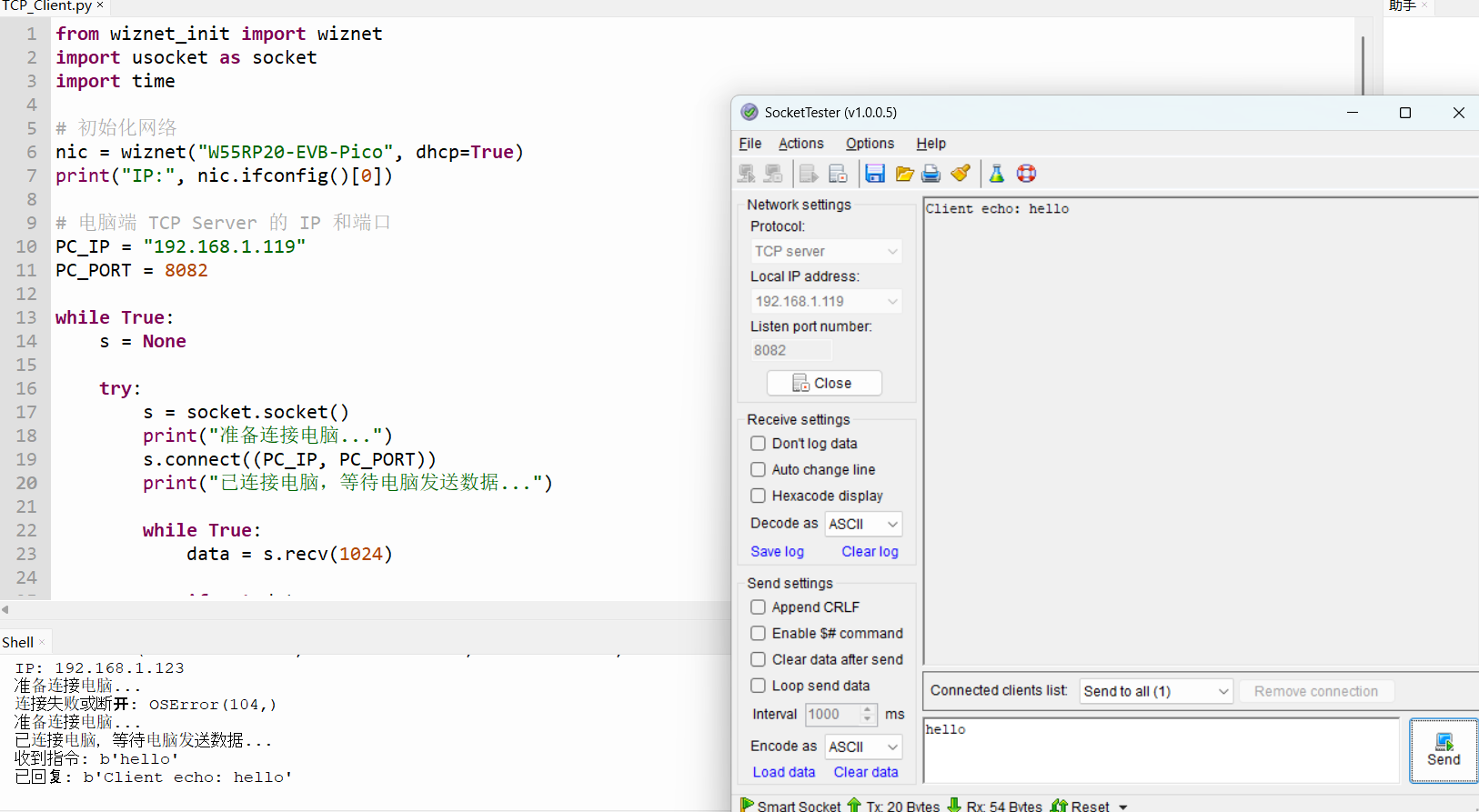Open the Local IP address dropdown
This screenshot has width=1479, height=812.
pyautogui.click(x=826, y=301)
